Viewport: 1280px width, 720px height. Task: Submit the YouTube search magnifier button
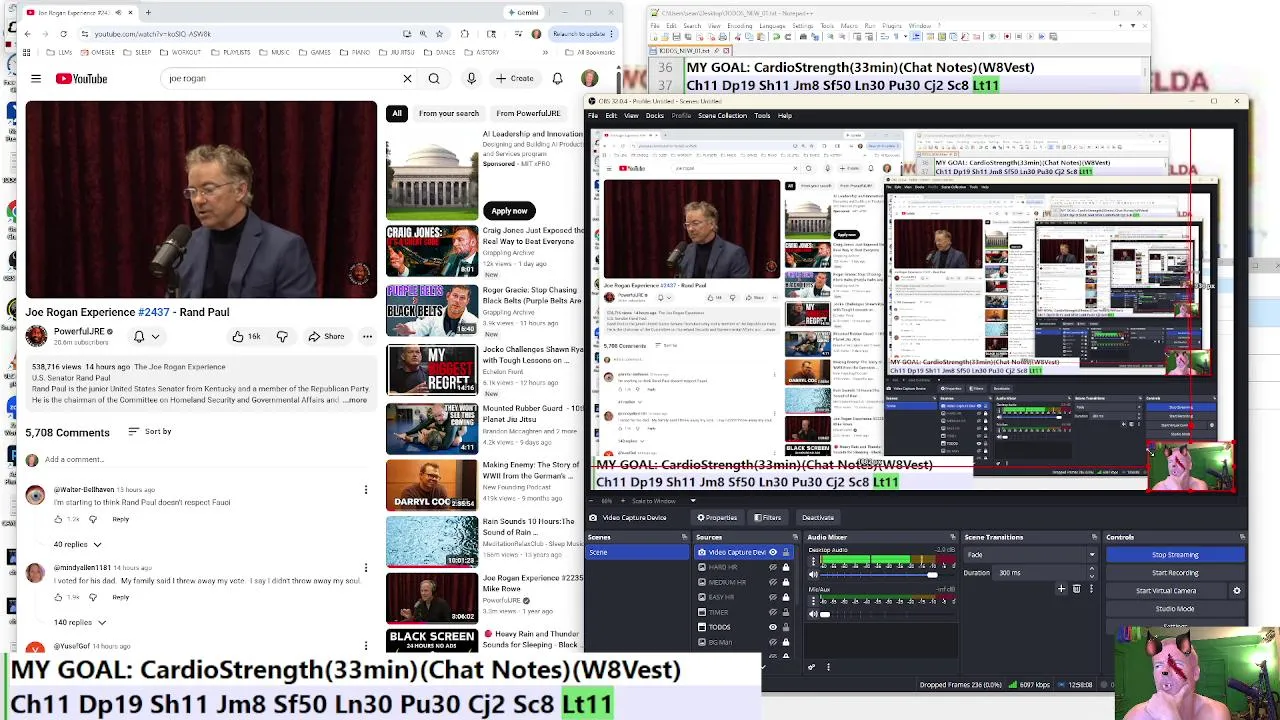click(434, 78)
